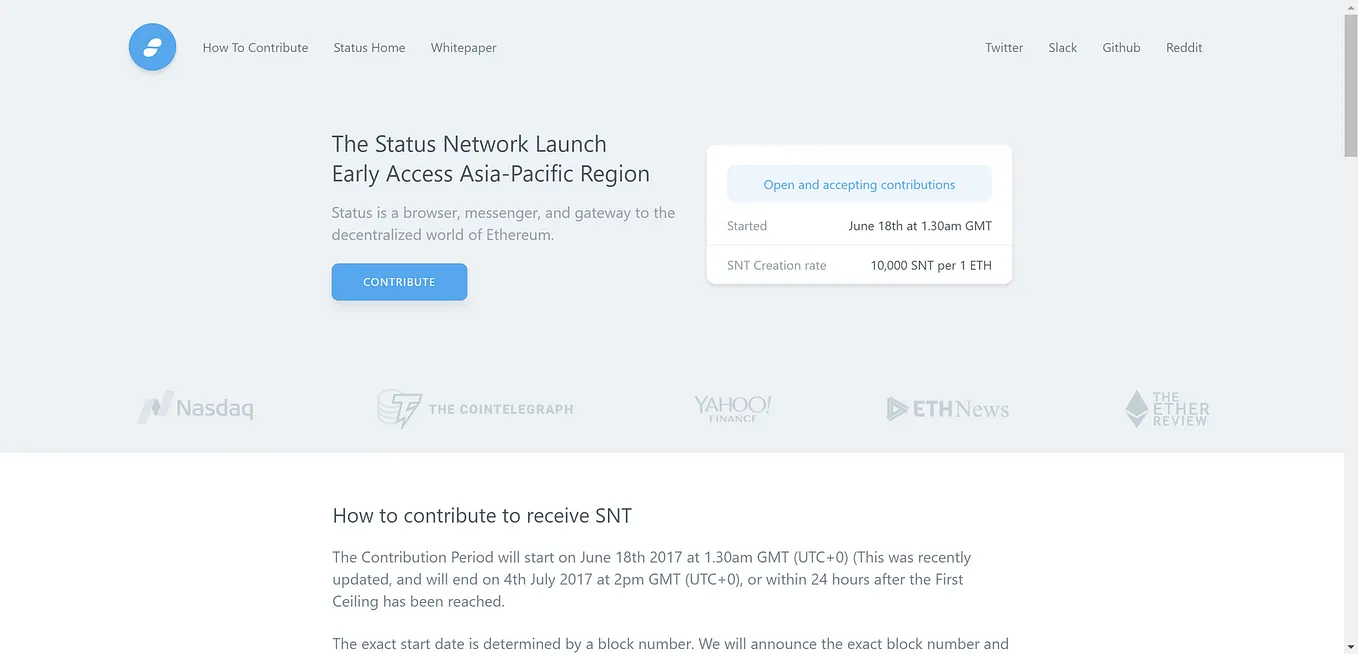Open How To Contribute nav item

coord(255,47)
